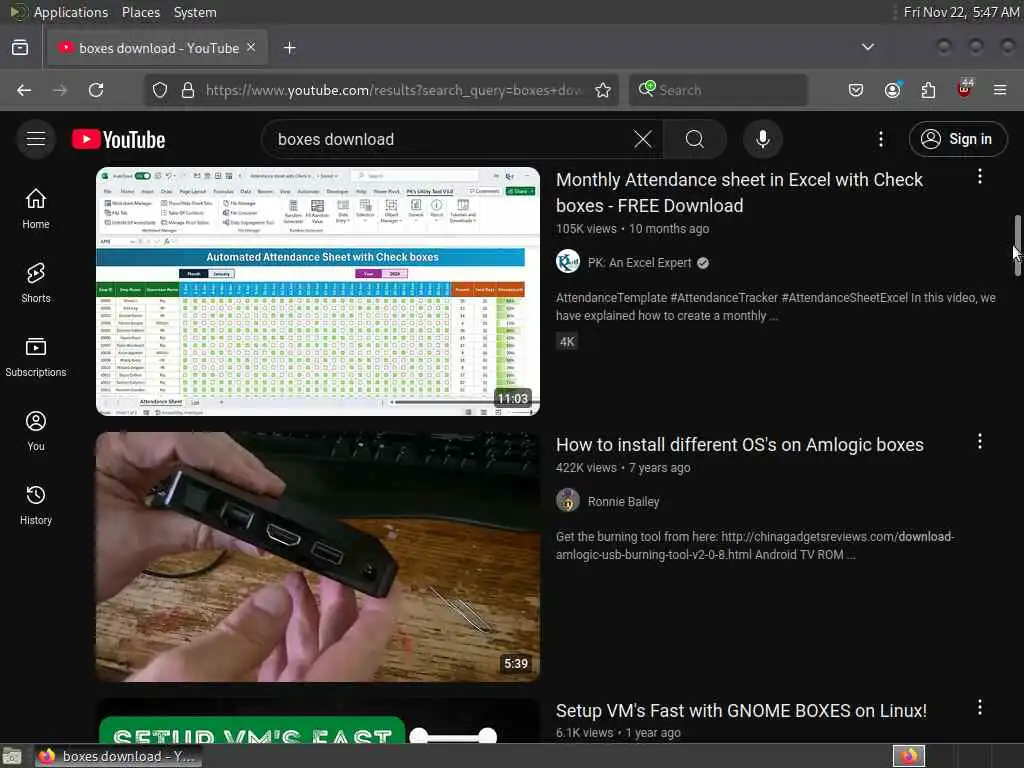Play the Monthly Attendance sheet video thumbnail

(x=318, y=291)
